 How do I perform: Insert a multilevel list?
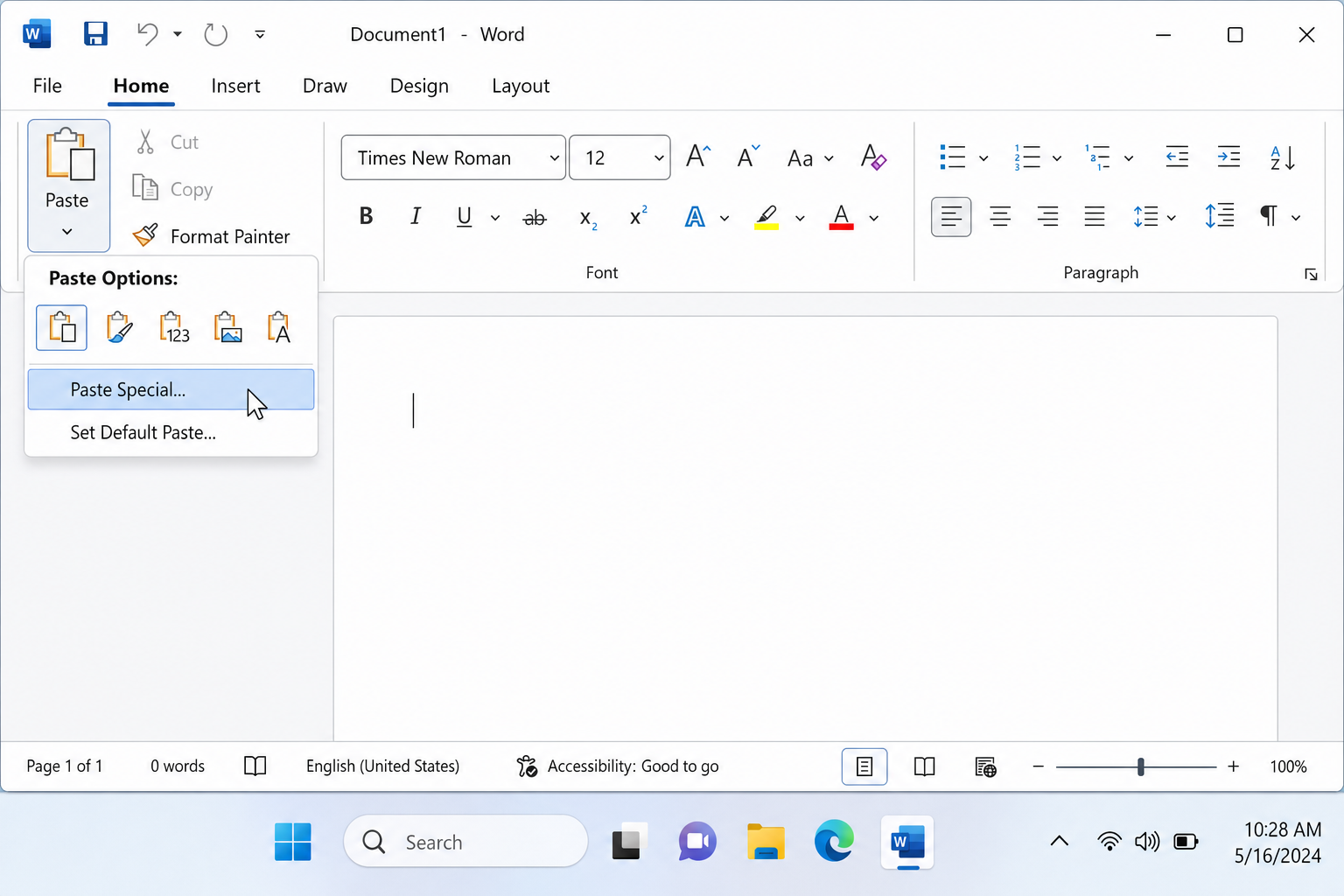pos(1098,157)
